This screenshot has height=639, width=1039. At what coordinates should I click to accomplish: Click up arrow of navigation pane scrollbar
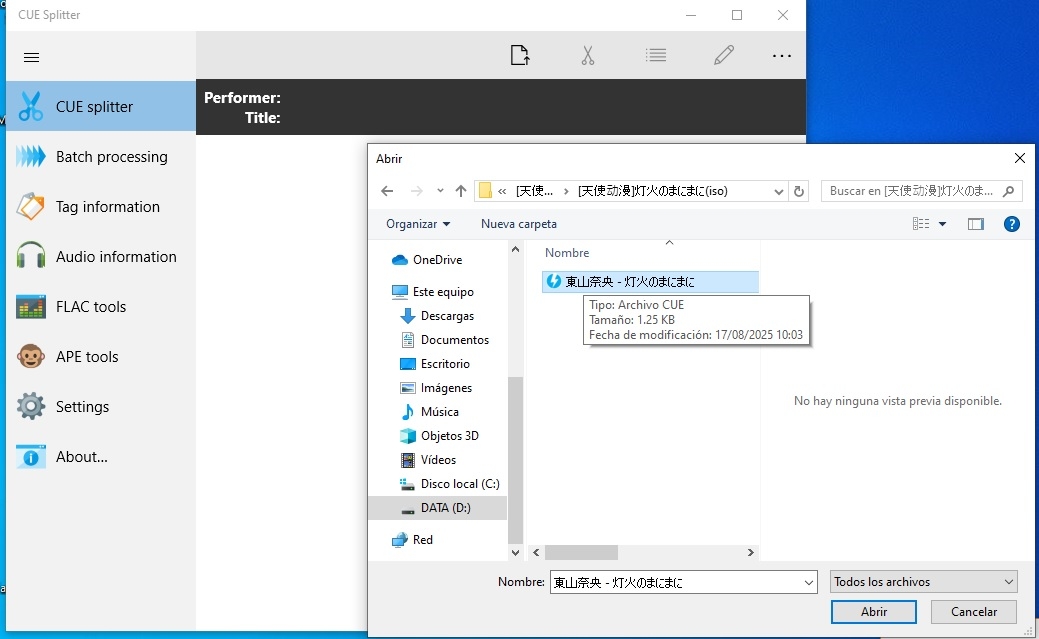click(x=516, y=250)
